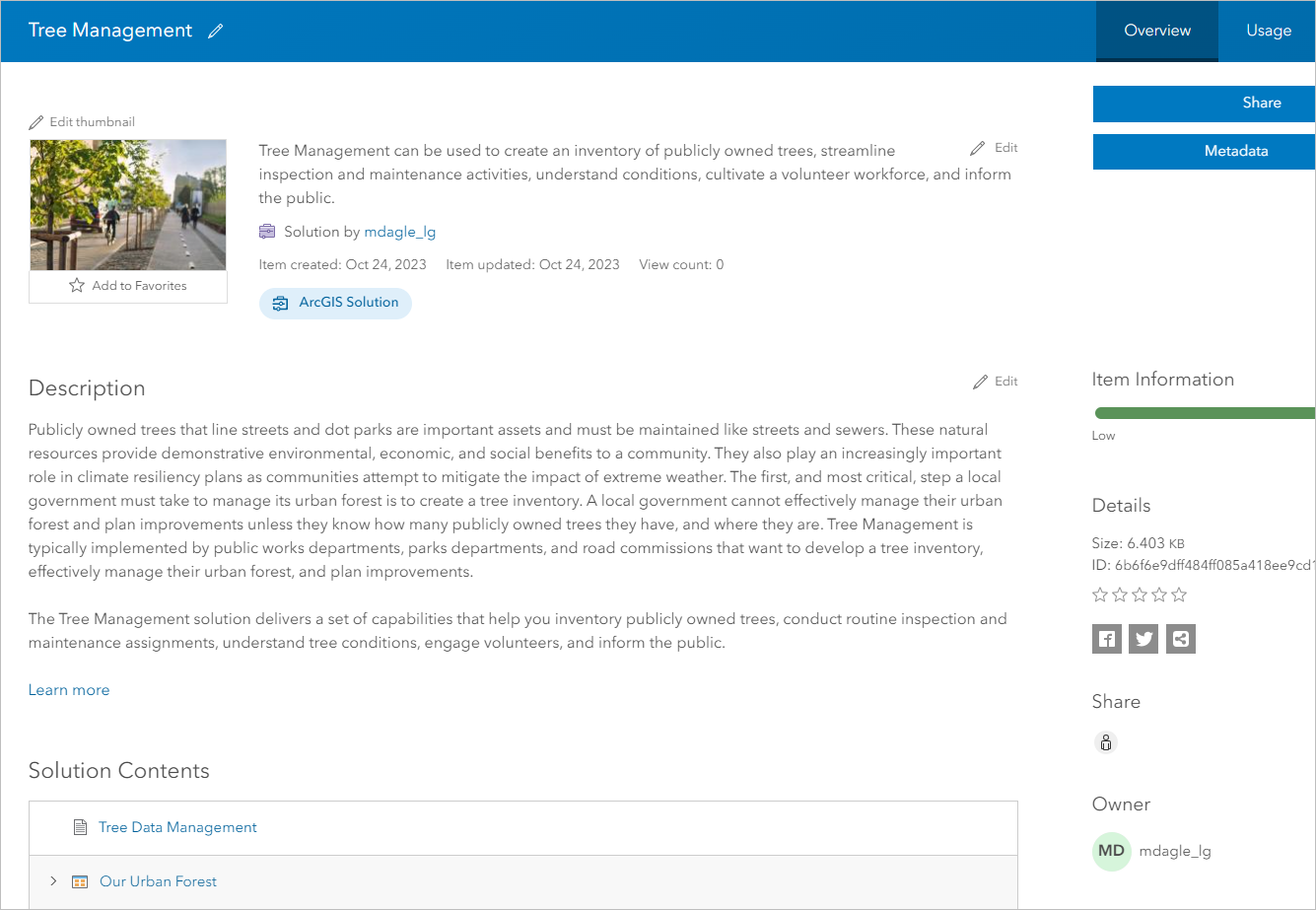Click the Share button
The height and width of the screenshot is (910, 1316).
(x=1204, y=103)
